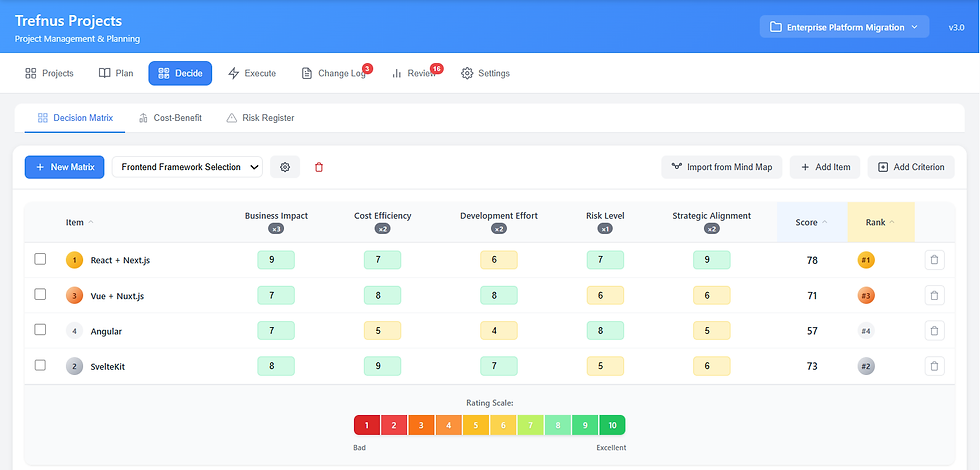Select the Vue + Nuxt.js row checkbox

click(x=40, y=294)
